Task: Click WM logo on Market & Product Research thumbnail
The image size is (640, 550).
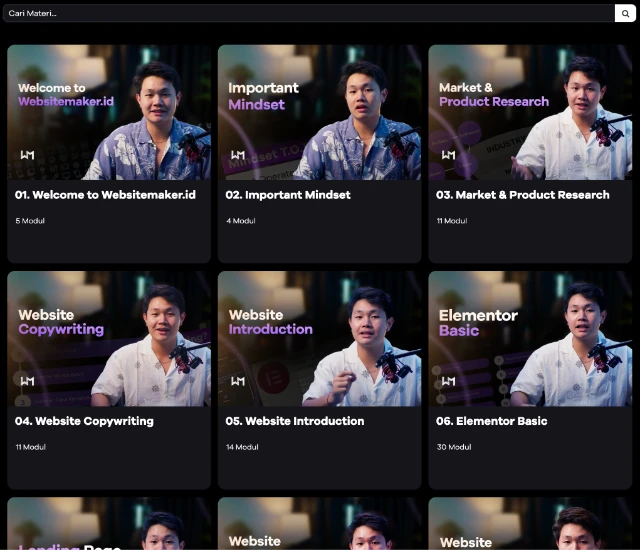Action: [x=449, y=155]
